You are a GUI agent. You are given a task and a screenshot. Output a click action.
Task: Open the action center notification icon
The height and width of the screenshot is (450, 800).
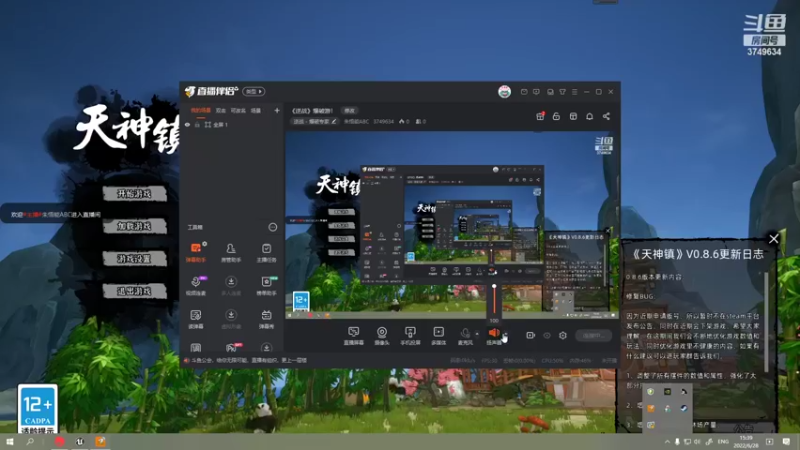pos(786,442)
